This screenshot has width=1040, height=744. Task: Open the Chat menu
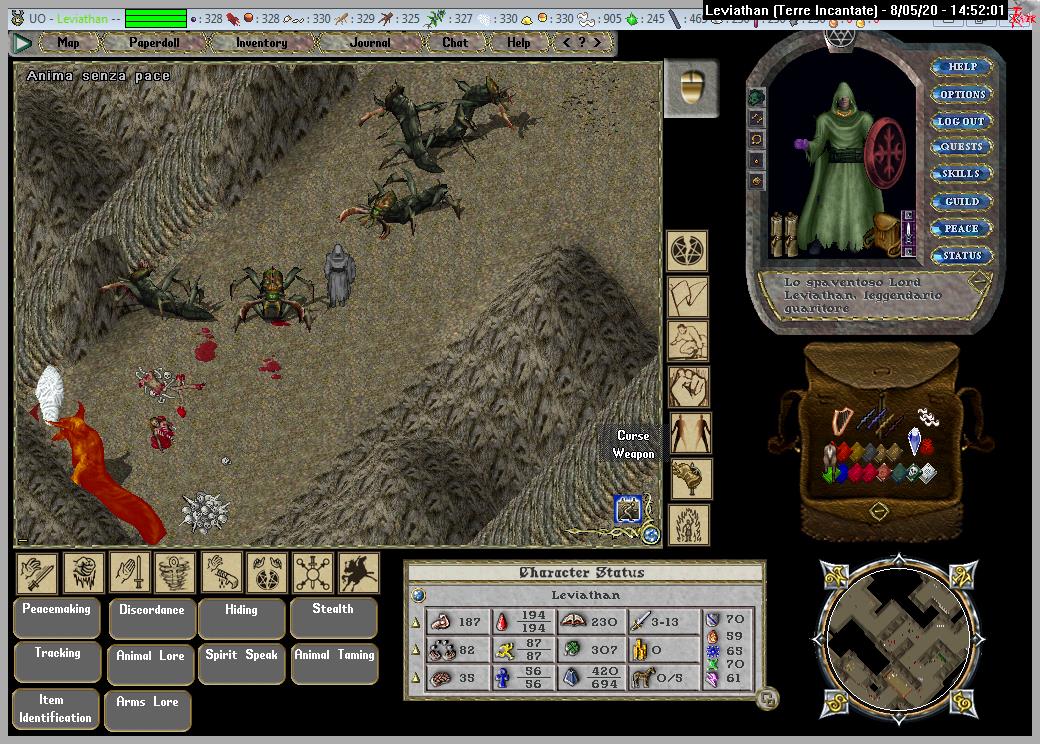coord(455,42)
